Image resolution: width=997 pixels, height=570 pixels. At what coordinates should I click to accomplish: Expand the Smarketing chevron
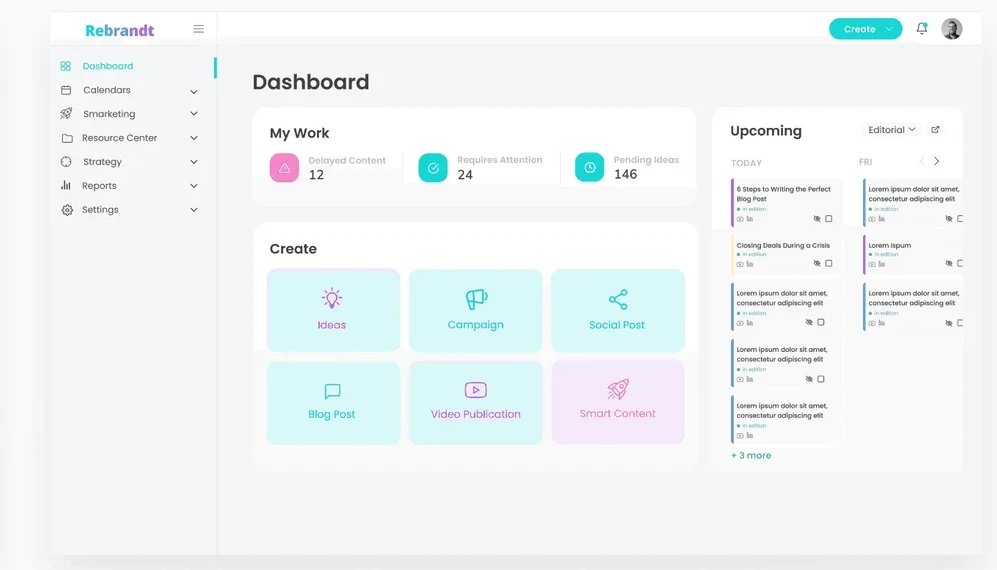click(x=194, y=114)
